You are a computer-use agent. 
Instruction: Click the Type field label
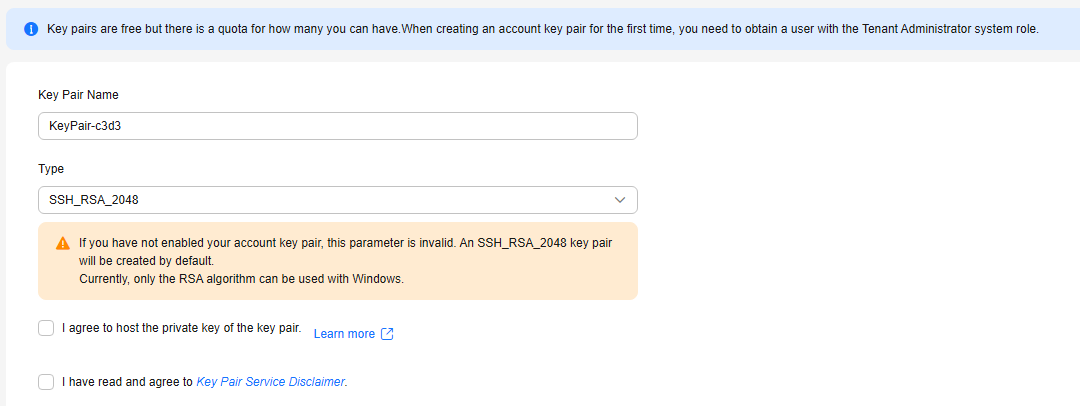pyautogui.click(x=51, y=168)
